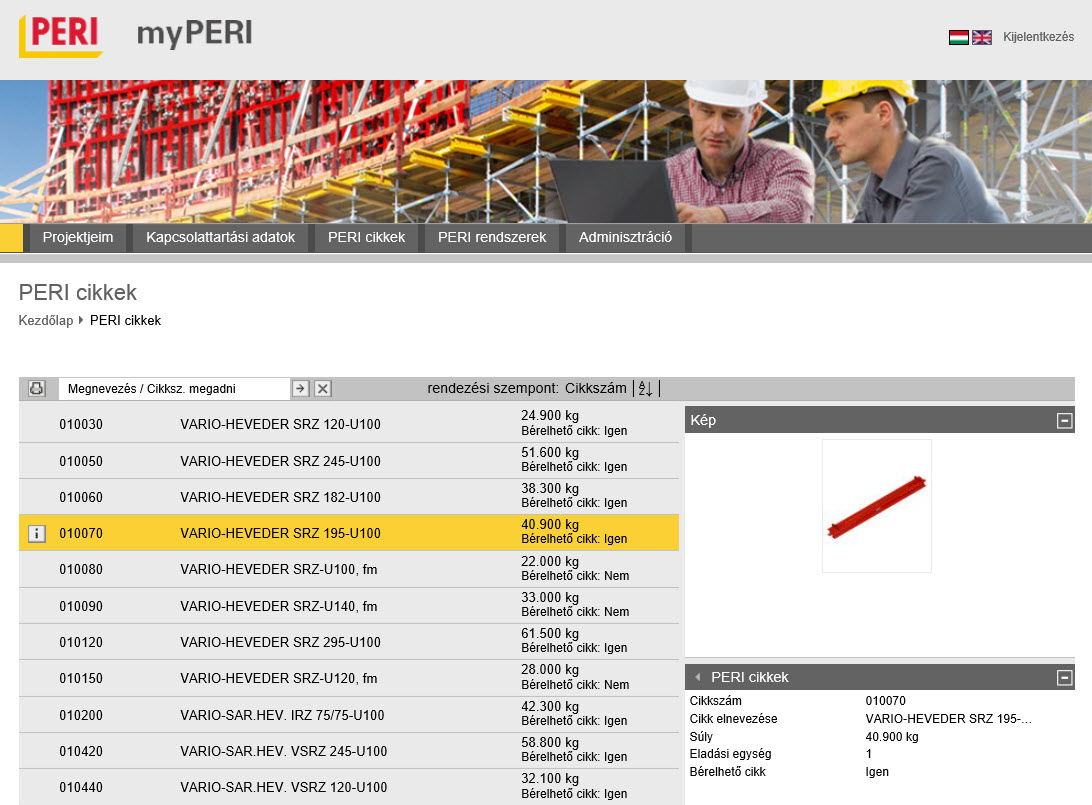Click the 61.500 kg weight value
1092x805 pixels.
pos(550,634)
